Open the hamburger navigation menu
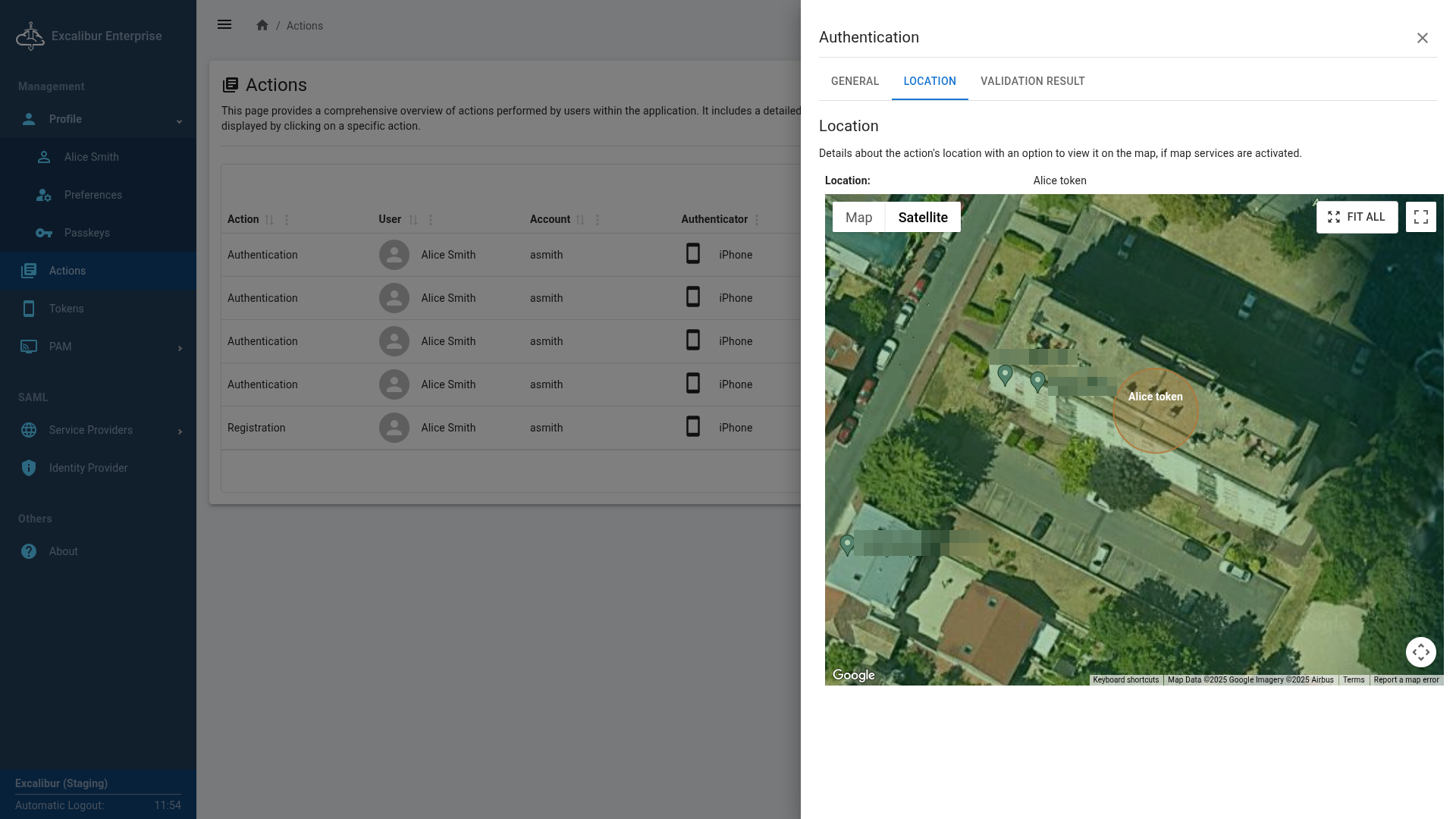Image resolution: width=1456 pixels, height=819 pixels. (x=224, y=24)
